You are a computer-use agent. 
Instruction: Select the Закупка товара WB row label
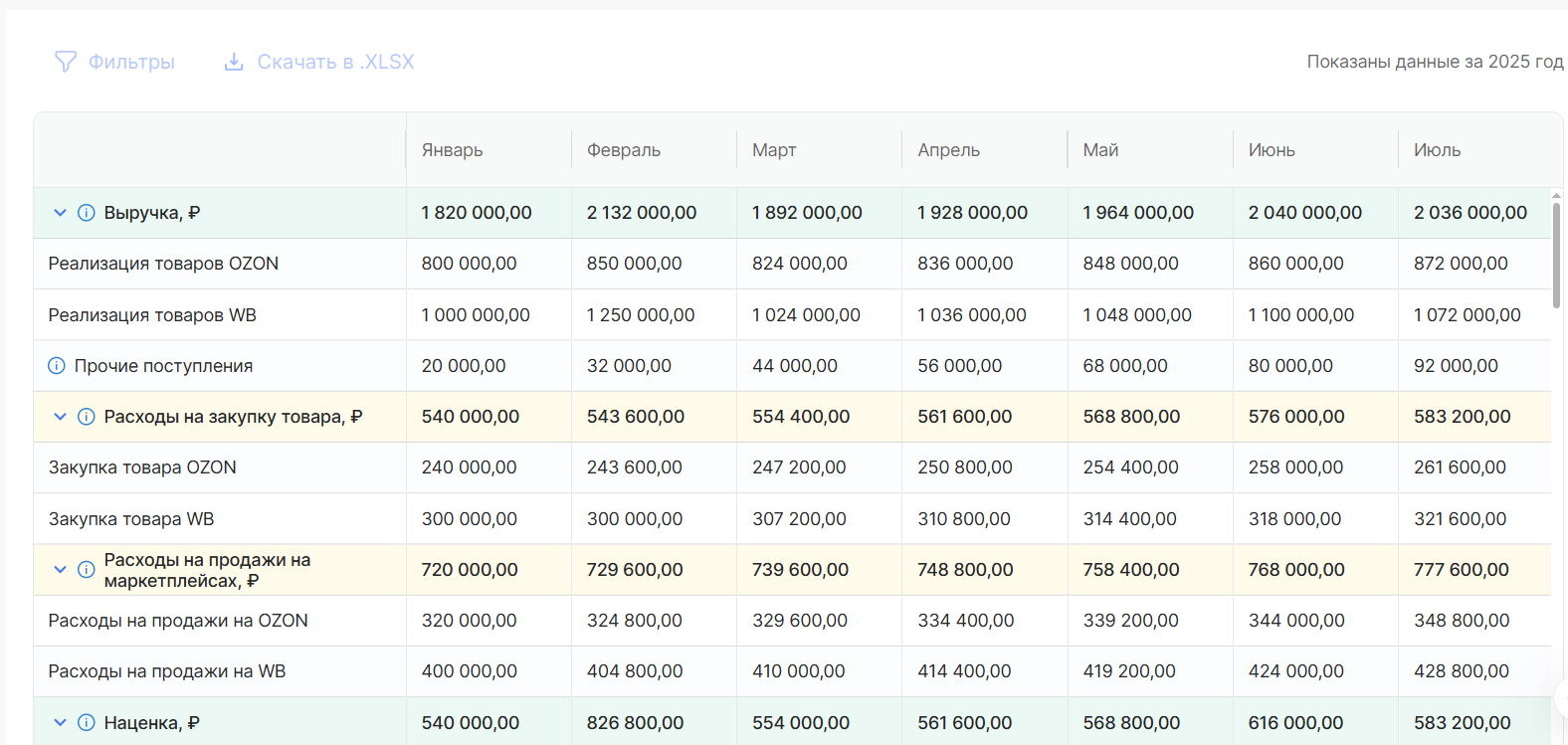131,519
